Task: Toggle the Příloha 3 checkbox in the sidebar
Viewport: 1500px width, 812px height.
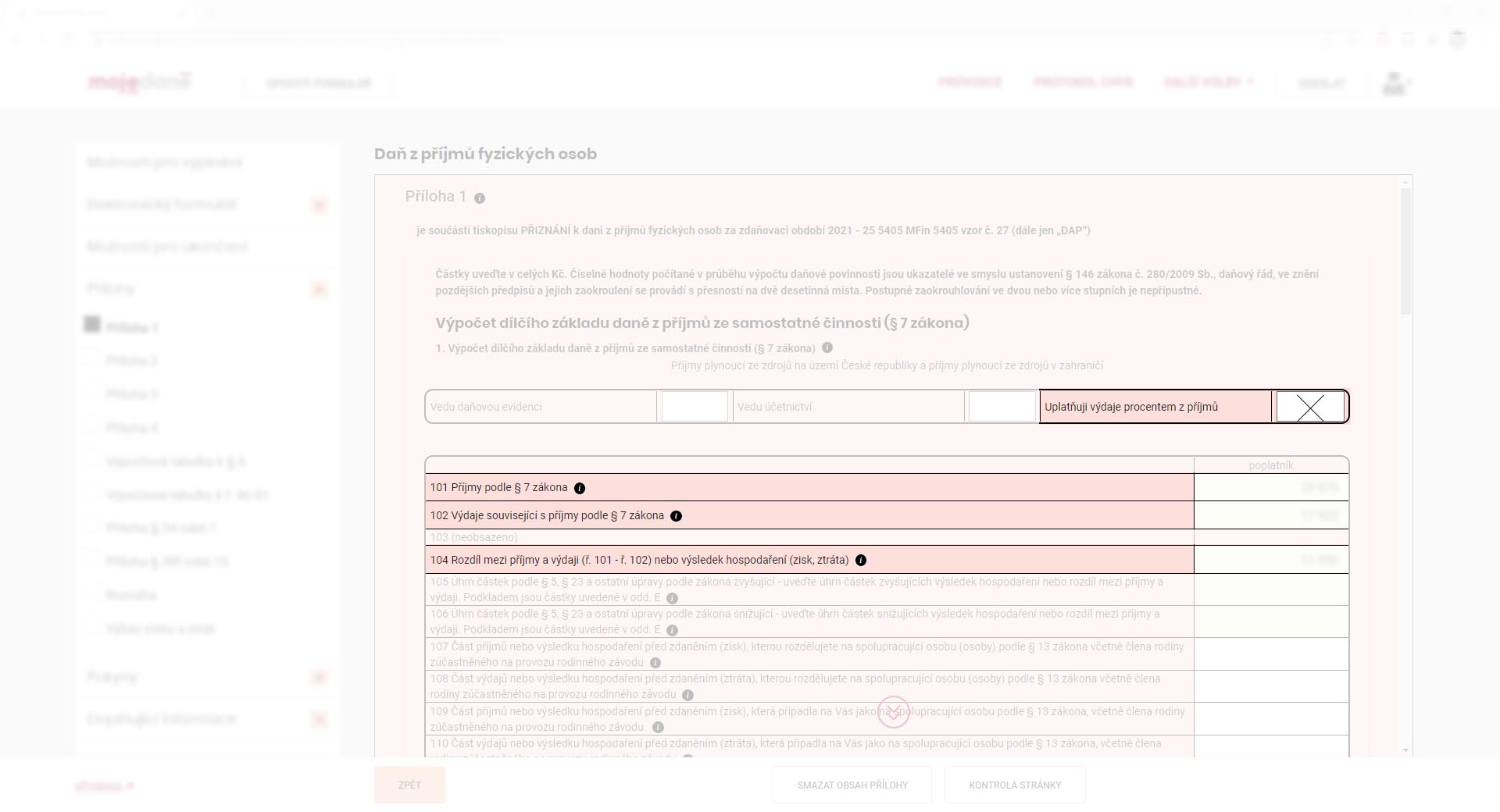Action: click(92, 393)
